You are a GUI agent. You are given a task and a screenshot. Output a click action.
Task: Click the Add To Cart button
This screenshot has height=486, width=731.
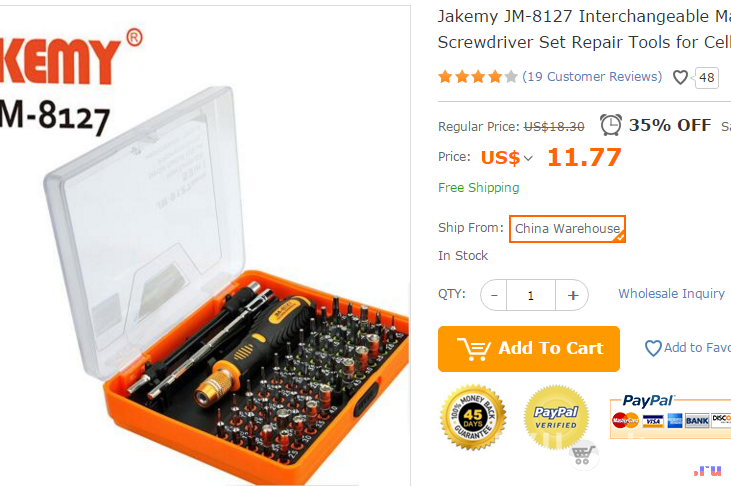529,349
